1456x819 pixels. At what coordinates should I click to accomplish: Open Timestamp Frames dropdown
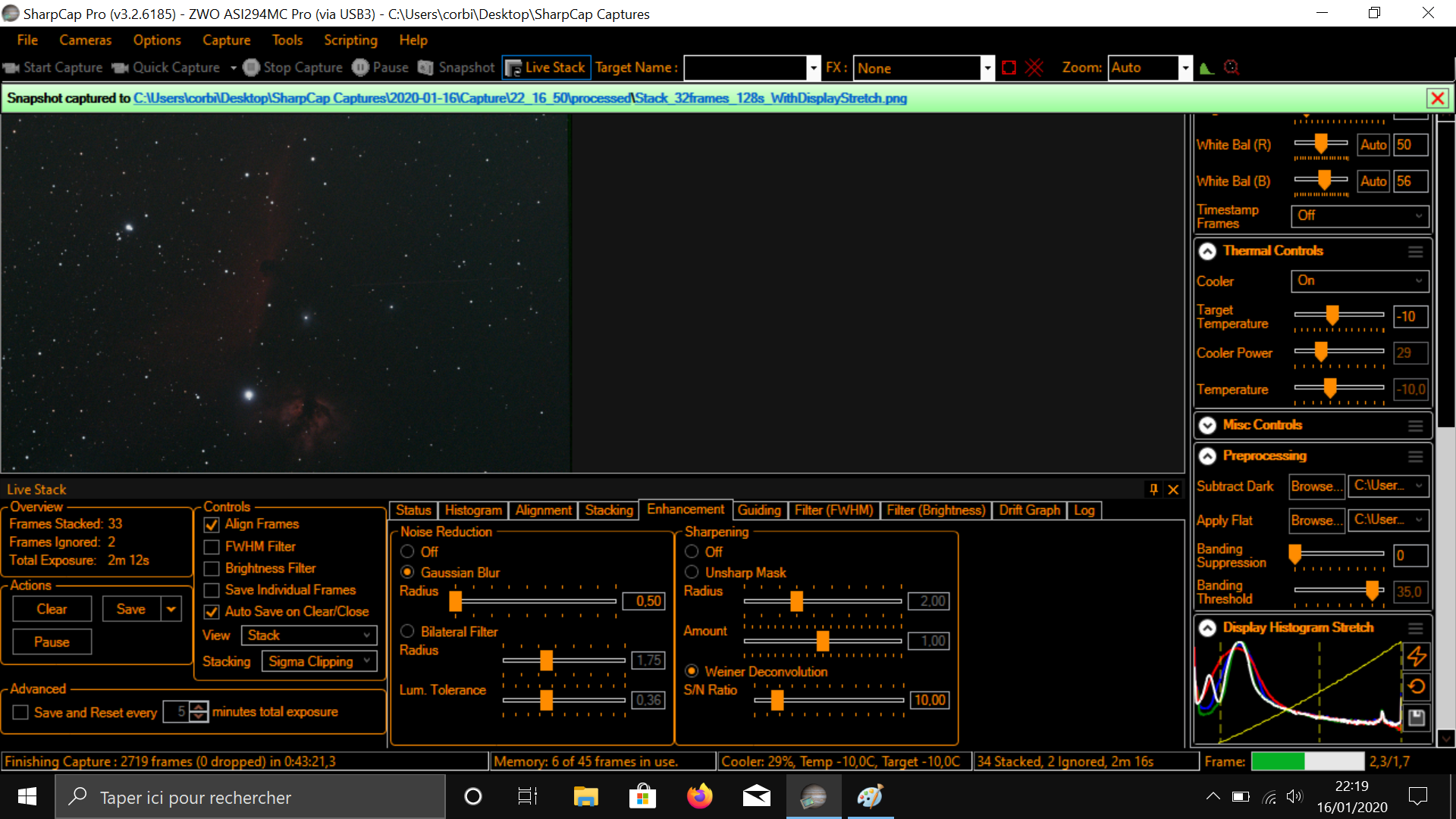pyautogui.click(x=1360, y=215)
